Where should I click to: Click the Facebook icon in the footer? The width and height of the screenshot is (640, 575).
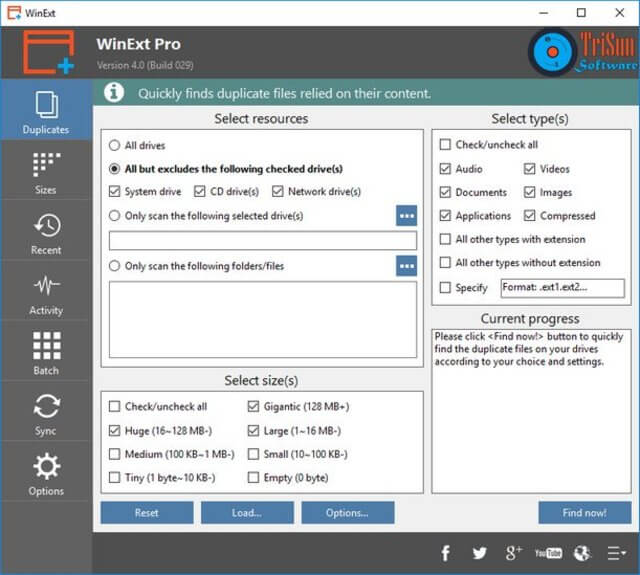tap(445, 553)
